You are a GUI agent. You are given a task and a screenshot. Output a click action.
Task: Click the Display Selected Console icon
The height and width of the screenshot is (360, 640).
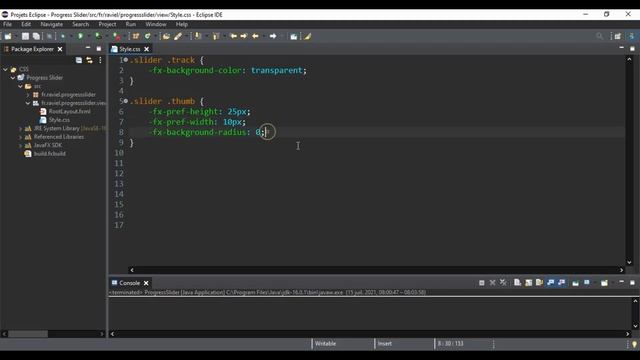click(x=587, y=282)
